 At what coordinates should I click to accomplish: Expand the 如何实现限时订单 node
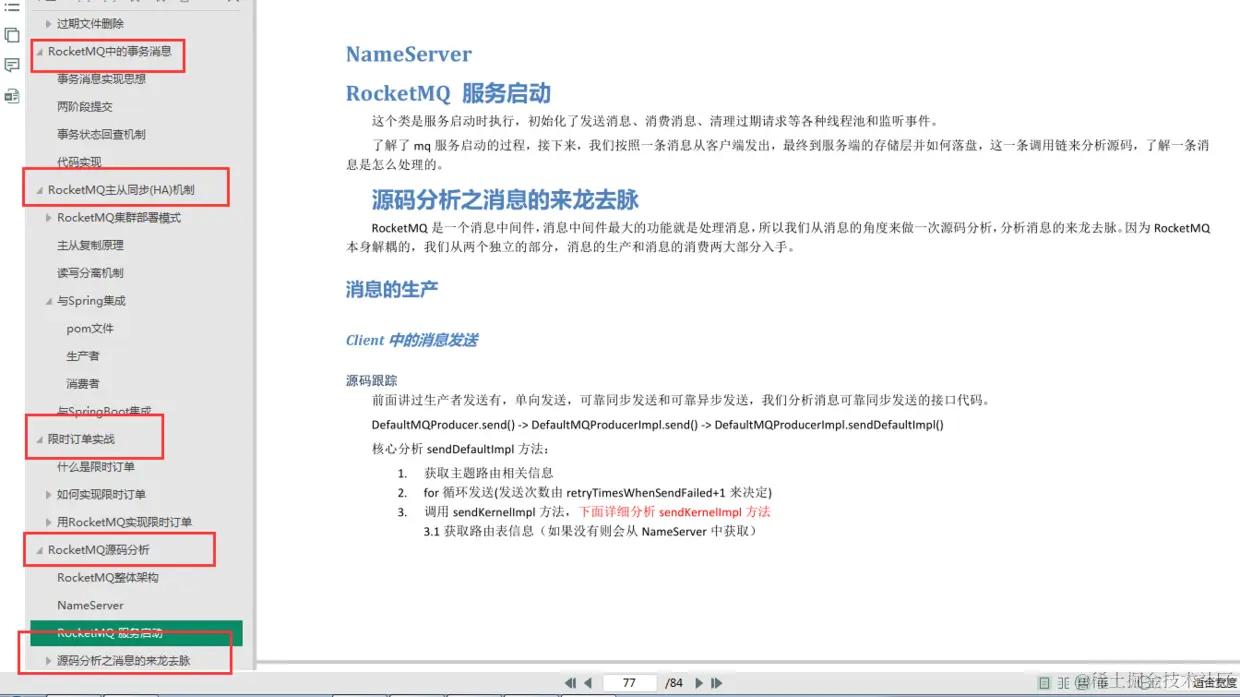tap(48, 494)
